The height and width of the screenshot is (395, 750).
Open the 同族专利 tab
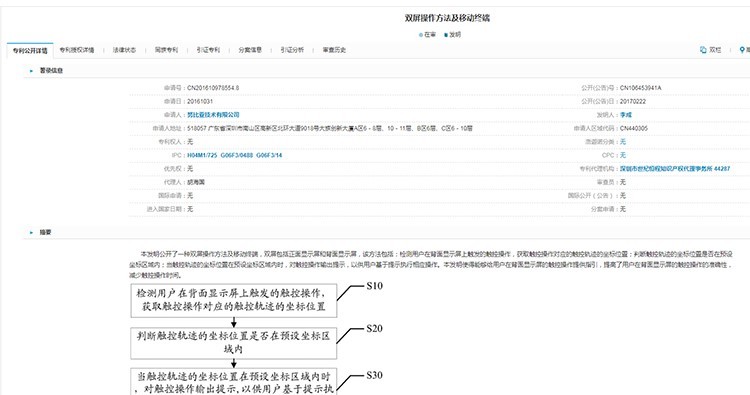(x=166, y=50)
